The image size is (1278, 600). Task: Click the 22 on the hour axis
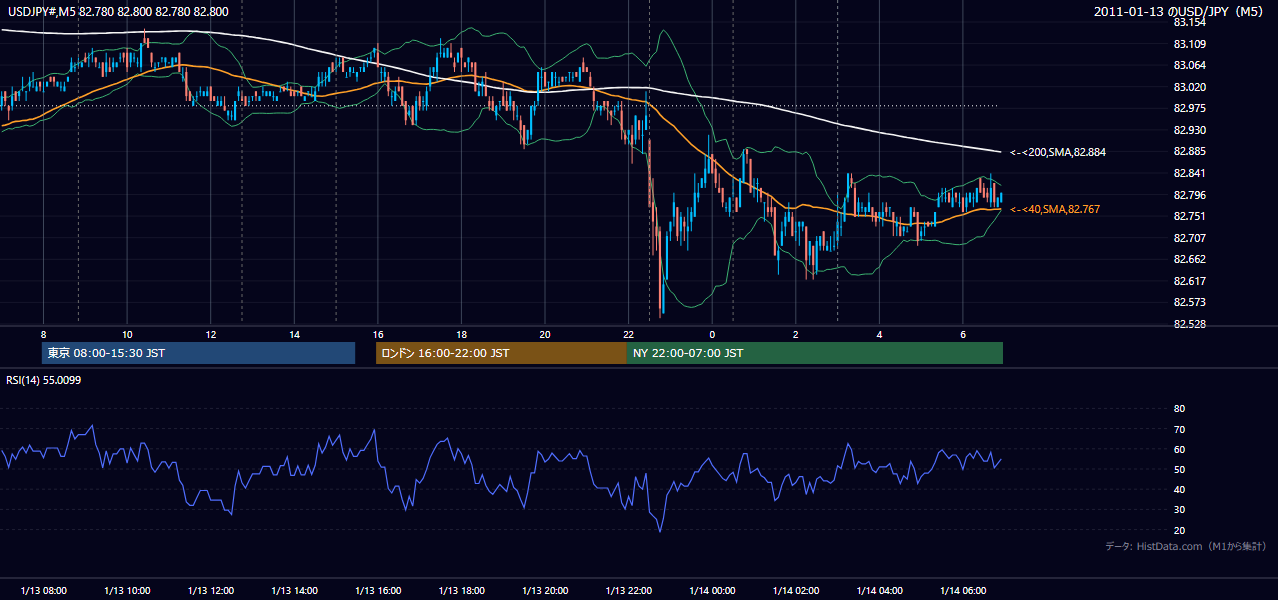click(x=628, y=334)
